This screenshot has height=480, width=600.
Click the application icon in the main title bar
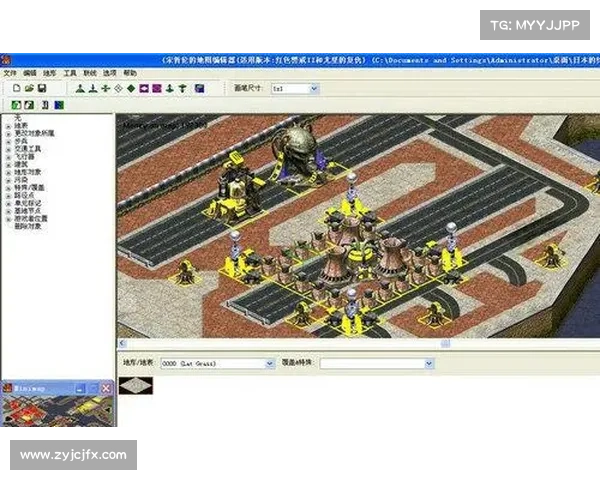click(x=6, y=60)
